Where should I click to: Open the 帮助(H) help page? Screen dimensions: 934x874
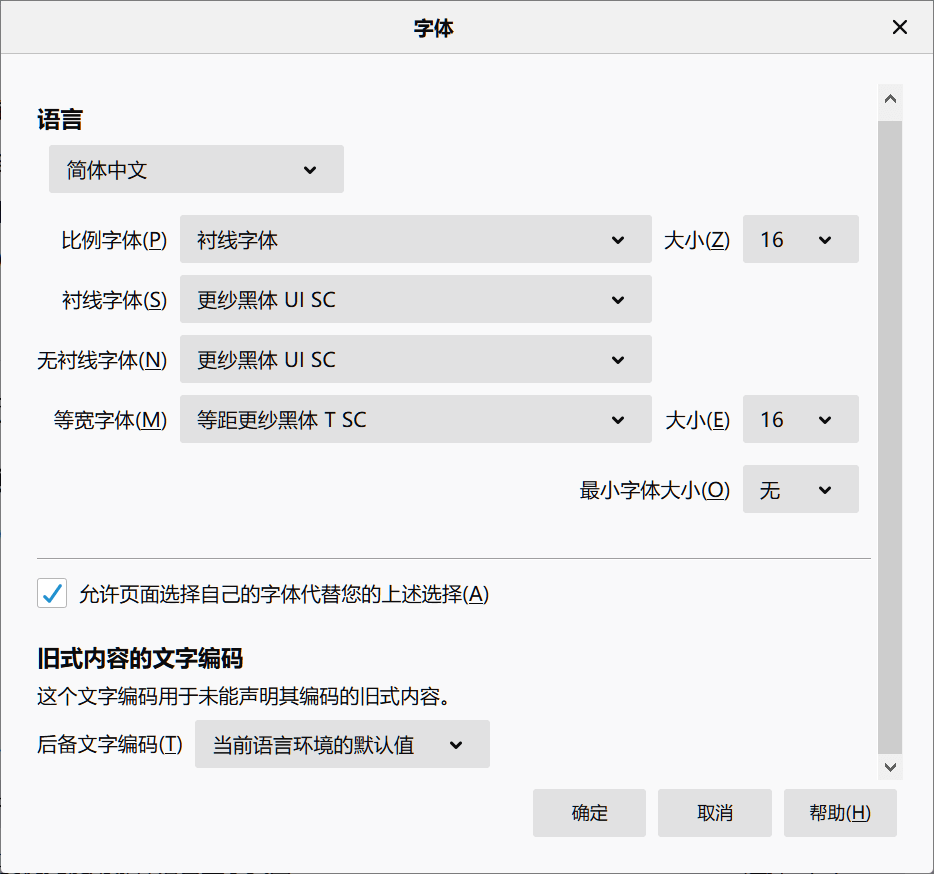840,813
